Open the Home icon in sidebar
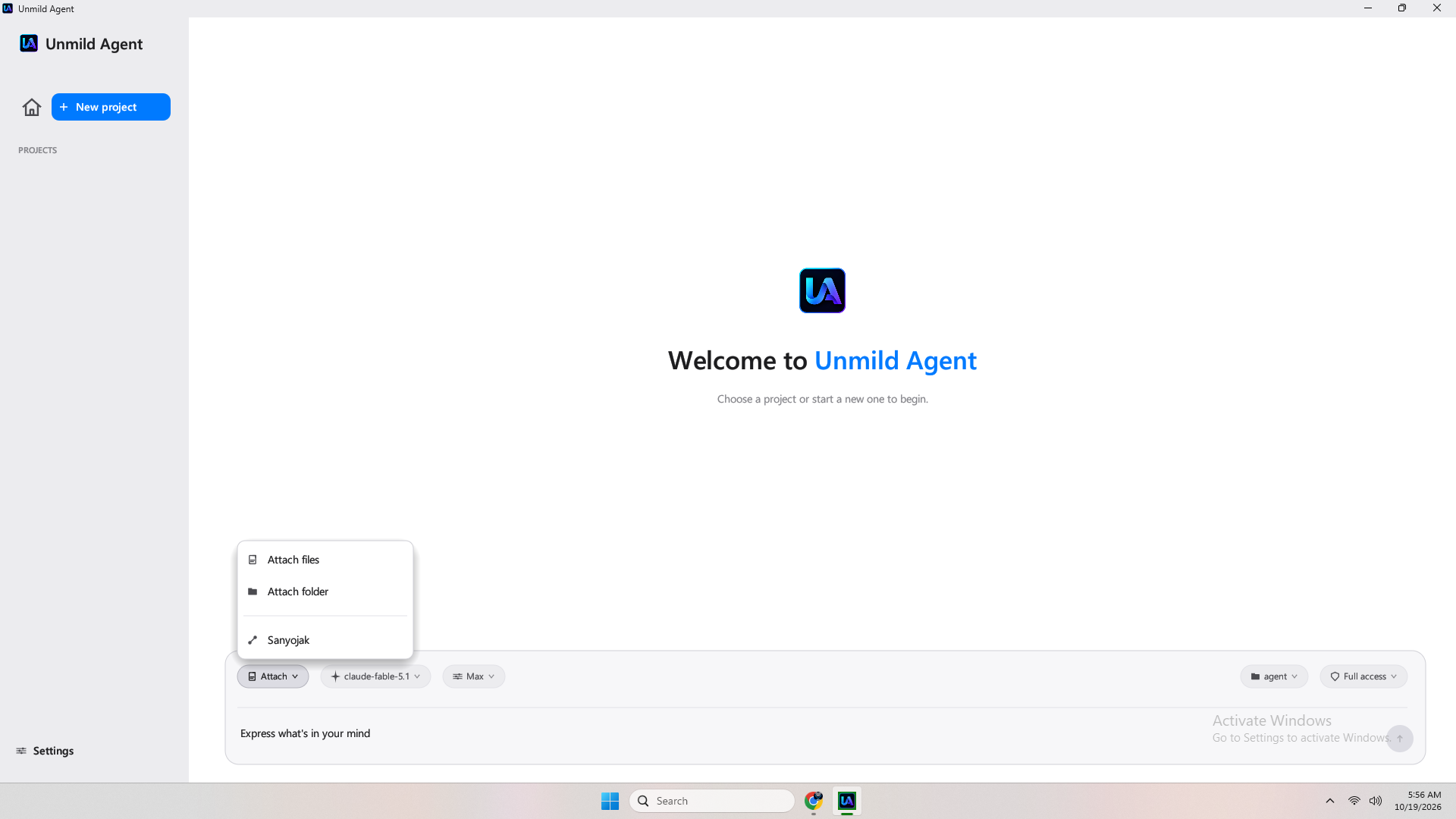 click(32, 107)
